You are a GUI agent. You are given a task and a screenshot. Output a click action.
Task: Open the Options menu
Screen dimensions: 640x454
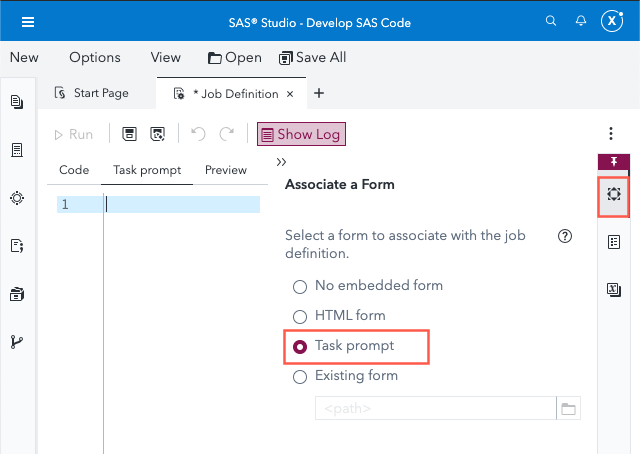pyautogui.click(x=95, y=57)
